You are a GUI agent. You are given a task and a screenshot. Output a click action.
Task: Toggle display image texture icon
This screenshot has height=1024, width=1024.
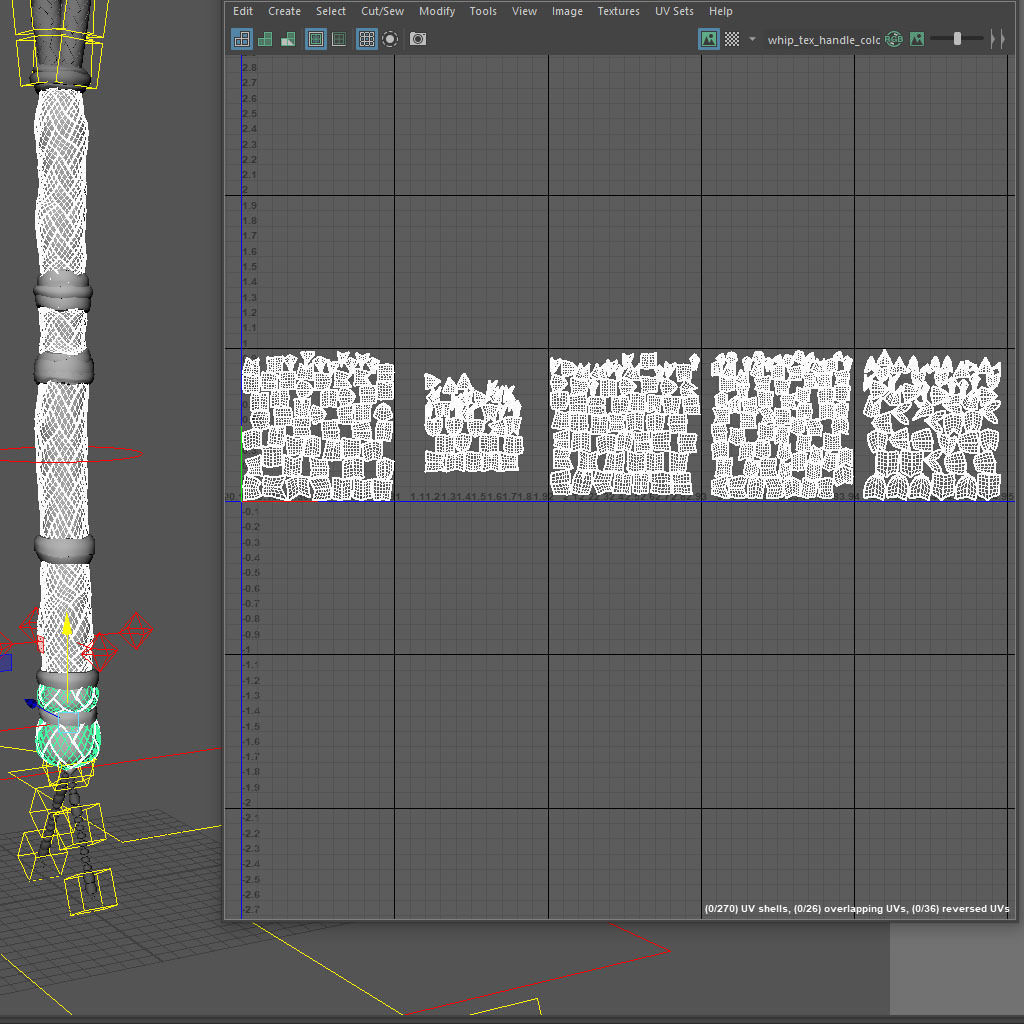coord(709,39)
